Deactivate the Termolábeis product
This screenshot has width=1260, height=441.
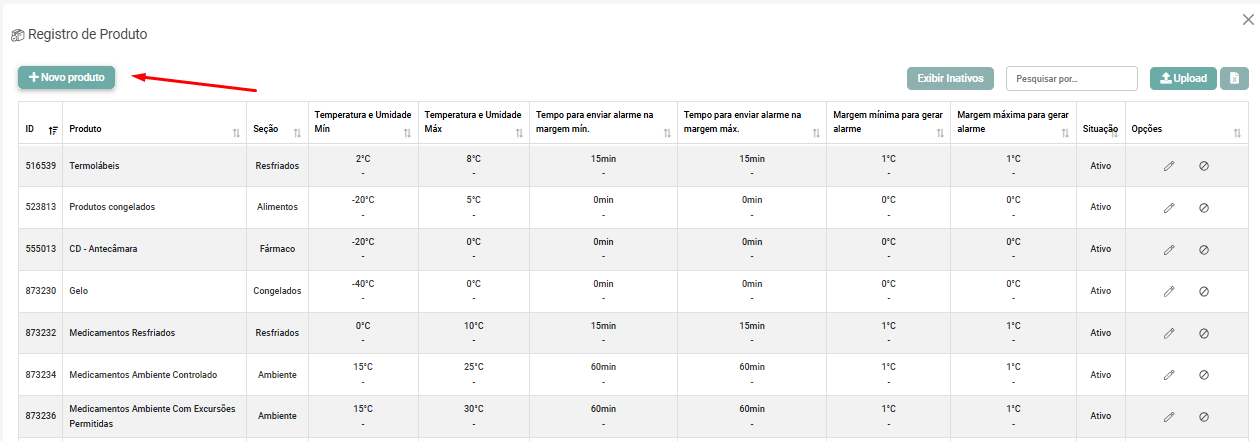1204,166
